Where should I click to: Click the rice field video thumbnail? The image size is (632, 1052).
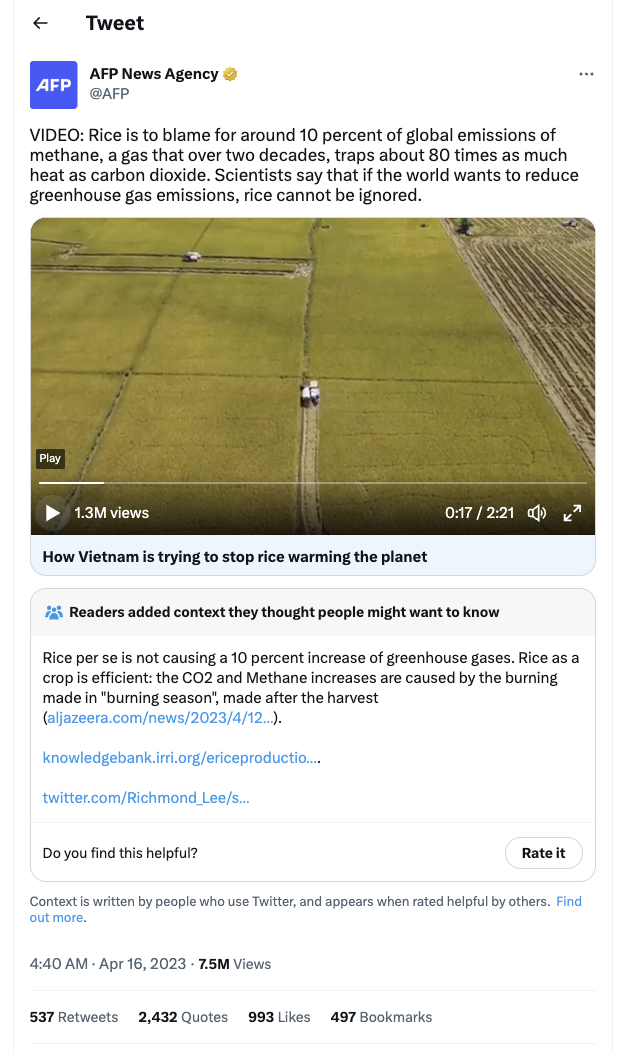tap(313, 349)
